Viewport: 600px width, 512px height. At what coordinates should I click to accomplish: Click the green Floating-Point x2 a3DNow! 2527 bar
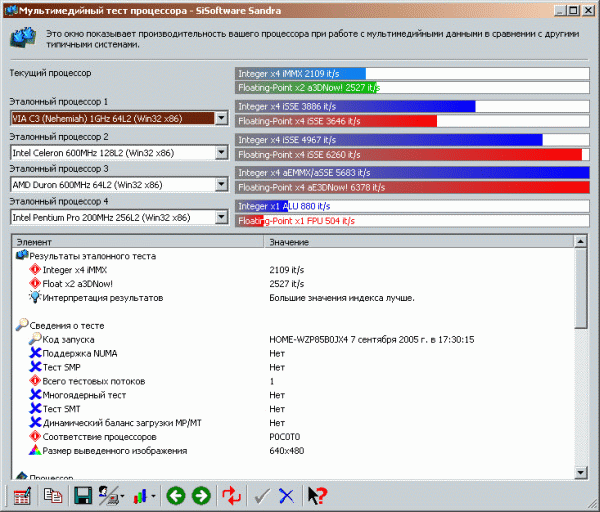coord(412,88)
